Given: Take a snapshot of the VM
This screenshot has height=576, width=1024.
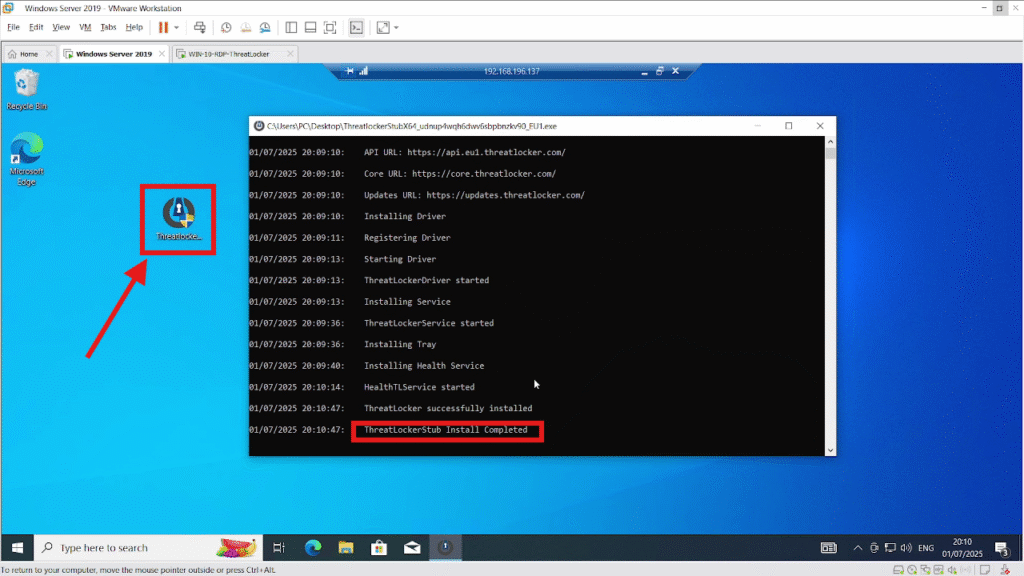Looking at the screenshot, I should [226, 27].
